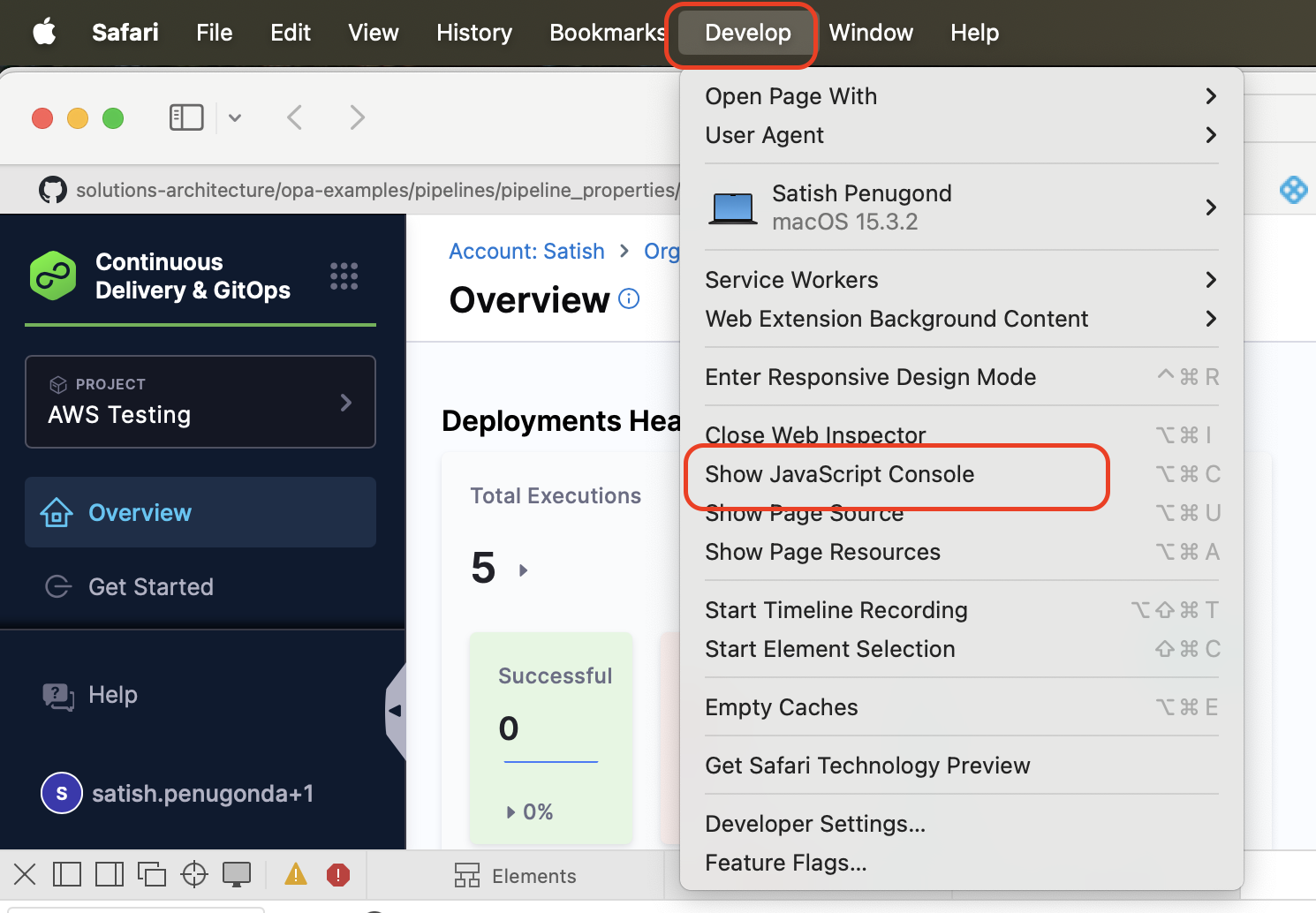The width and height of the screenshot is (1316, 913).
Task: Dock Web Inspector to the left side
Action: point(67,875)
